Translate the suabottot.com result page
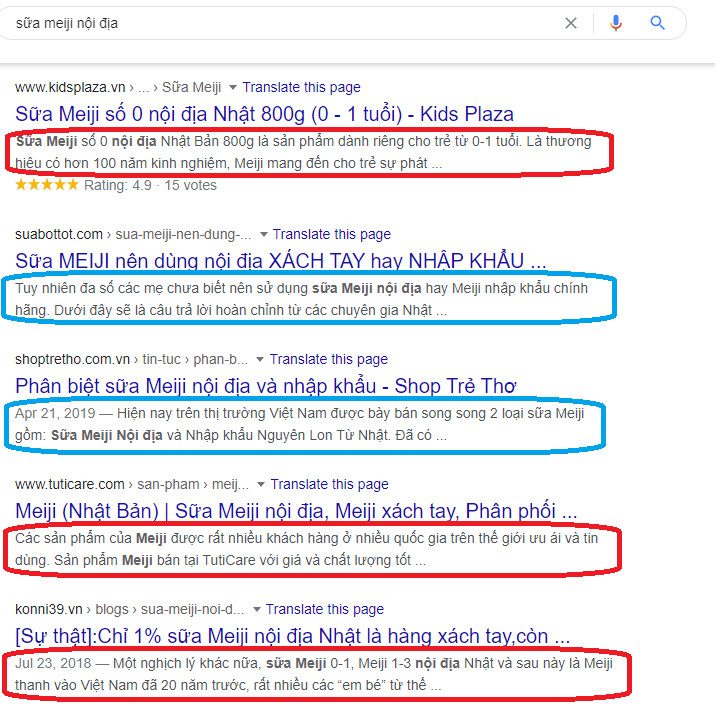This screenshot has height=706, width=720. pos(332,234)
